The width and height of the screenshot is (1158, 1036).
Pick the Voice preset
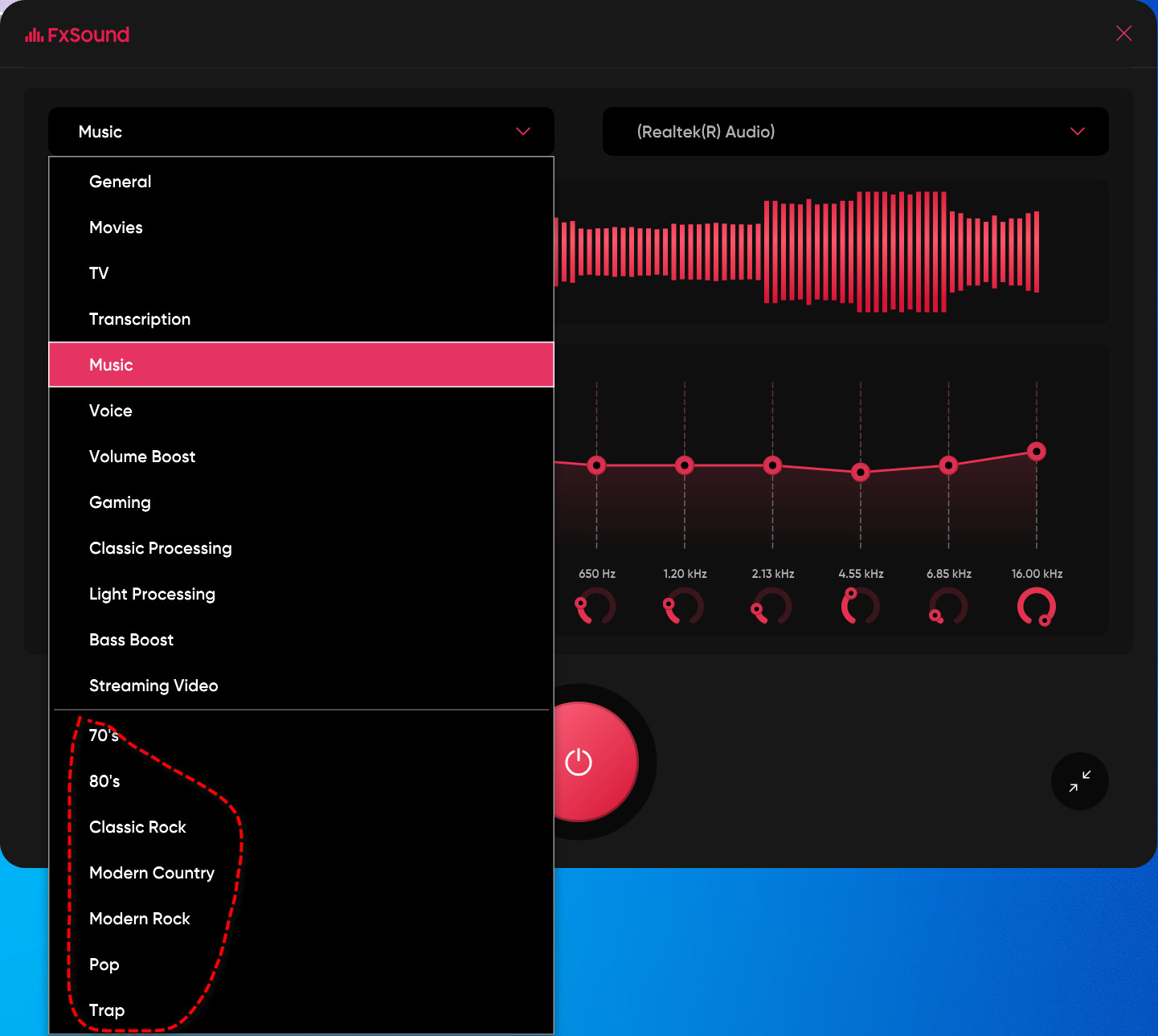point(301,411)
